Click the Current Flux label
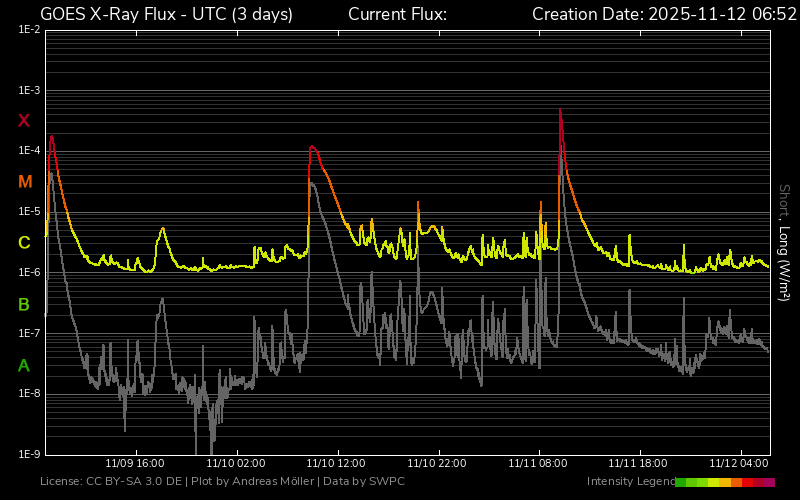The height and width of the screenshot is (500, 800). (x=397, y=14)
